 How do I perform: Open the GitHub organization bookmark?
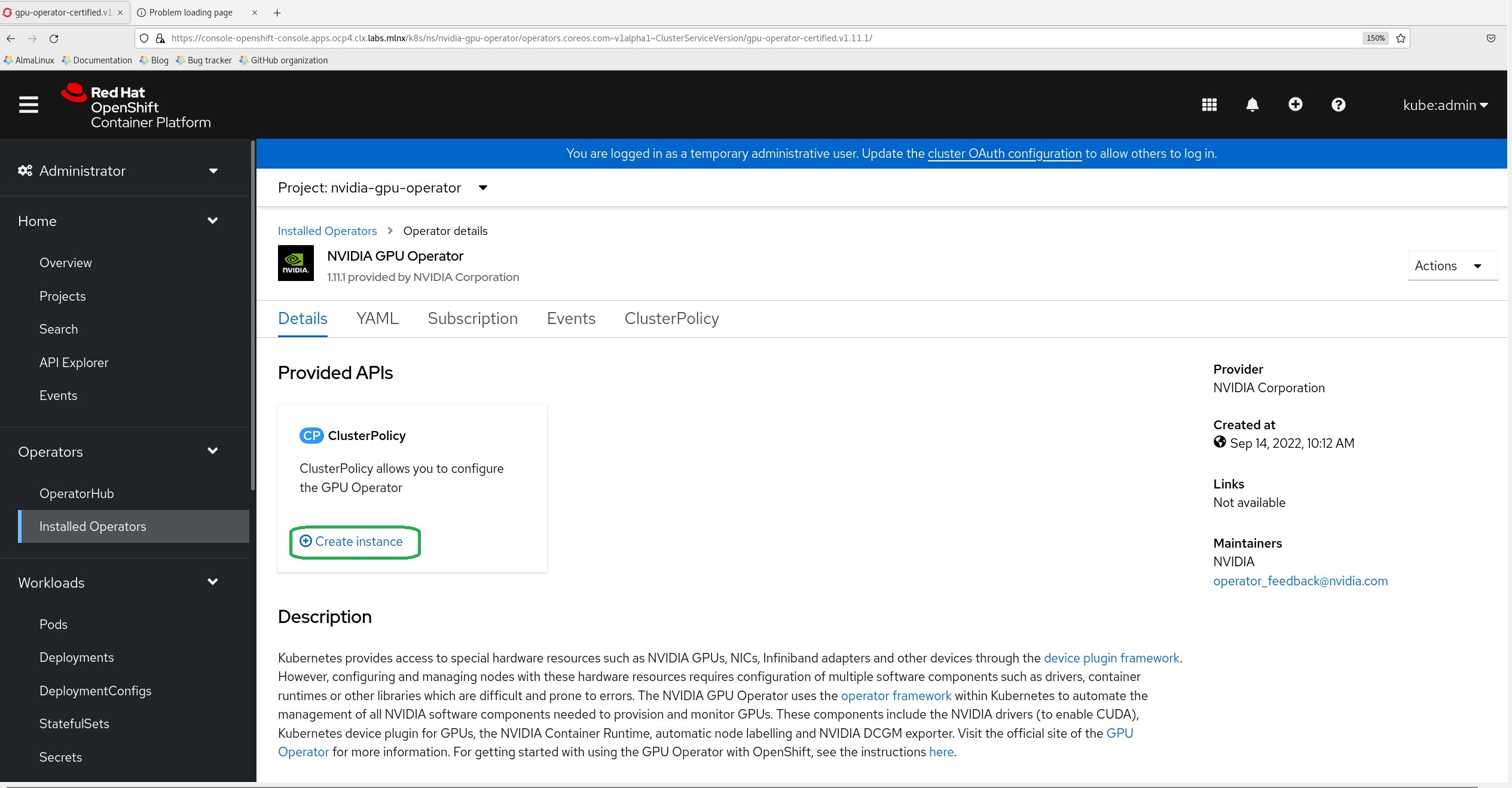coord(283,60)
